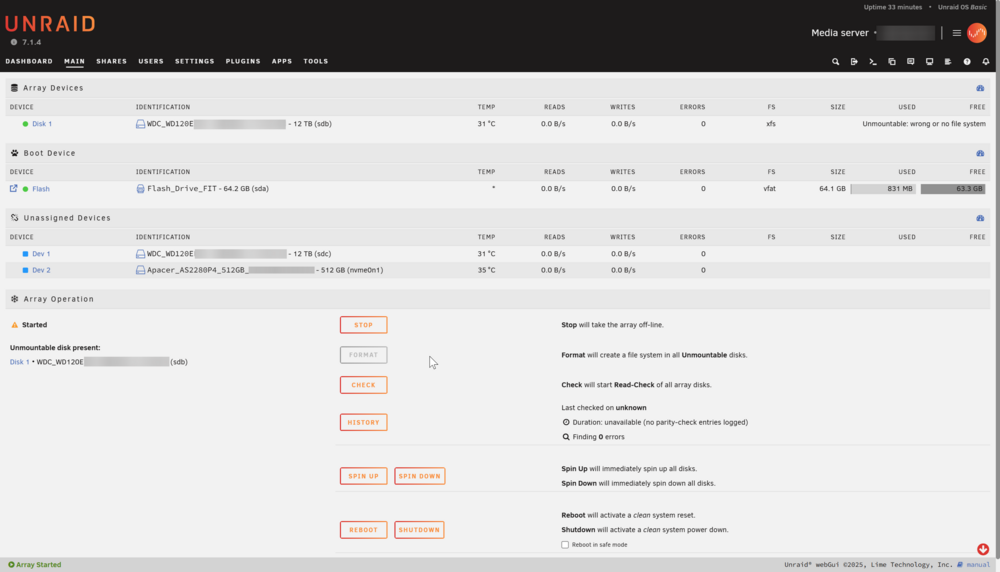The width and height of the screenshot is (1000, 572).
Task: Click the Array Started status in footer
Action: coord(34,564)
